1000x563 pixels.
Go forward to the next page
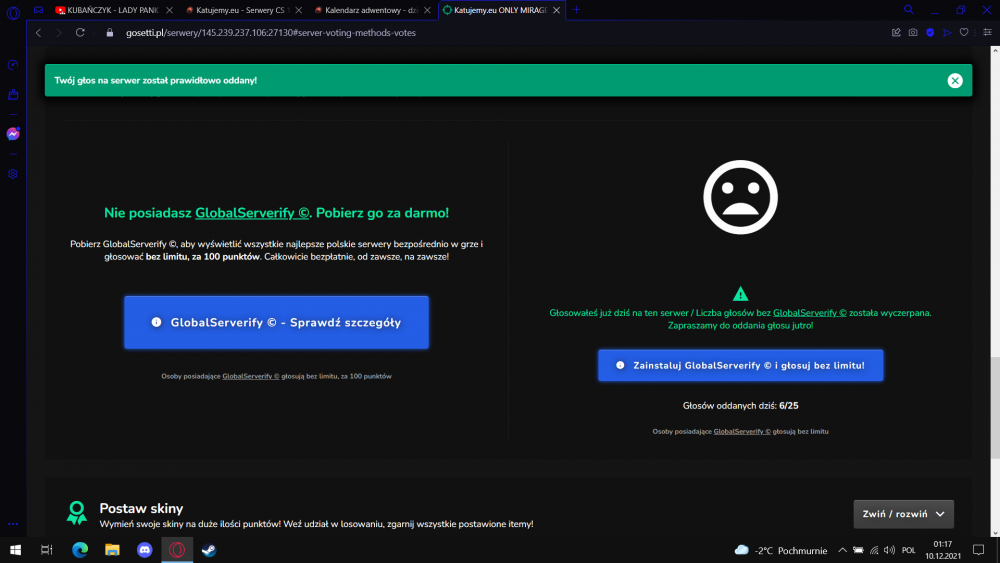coord(59,33)
